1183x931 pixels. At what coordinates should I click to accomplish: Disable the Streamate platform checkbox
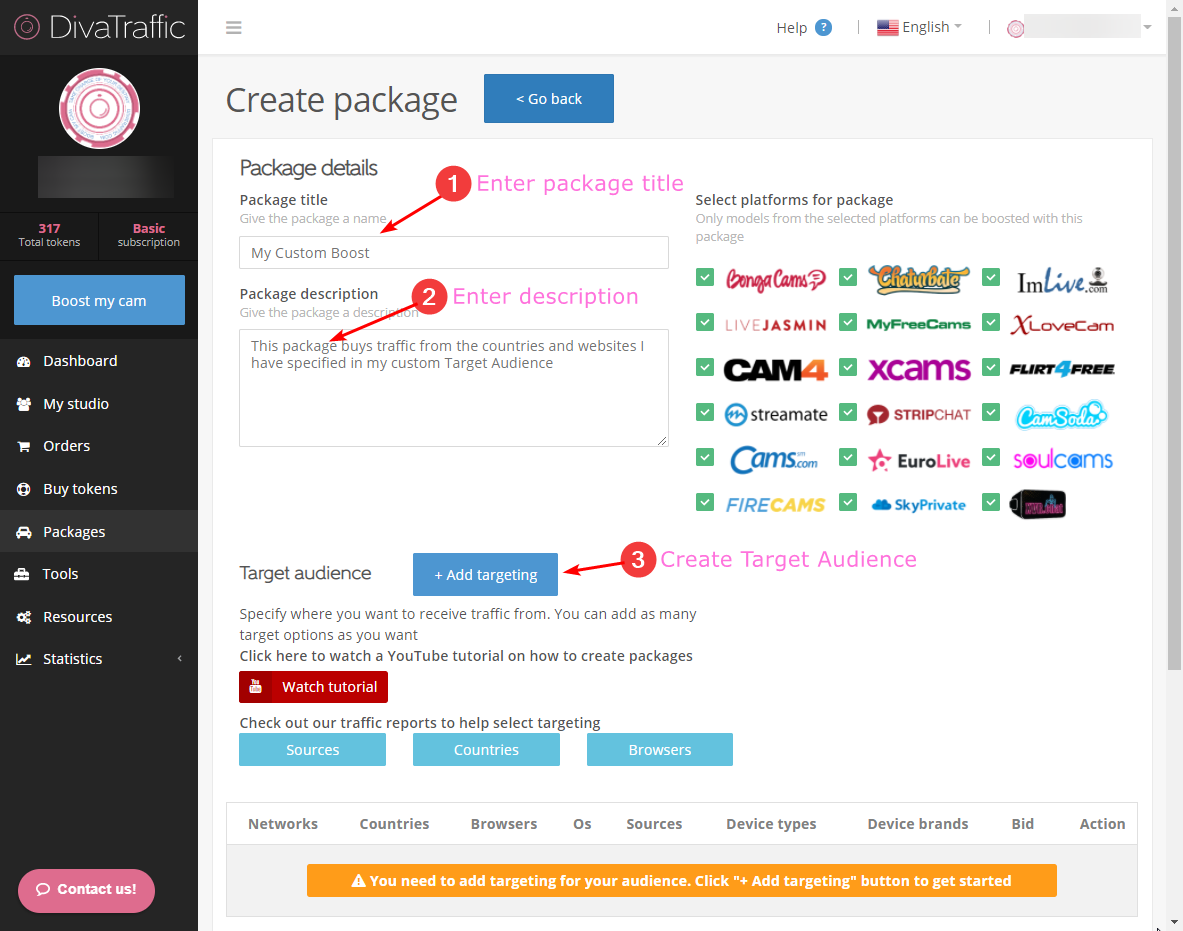tap(705, 412)
